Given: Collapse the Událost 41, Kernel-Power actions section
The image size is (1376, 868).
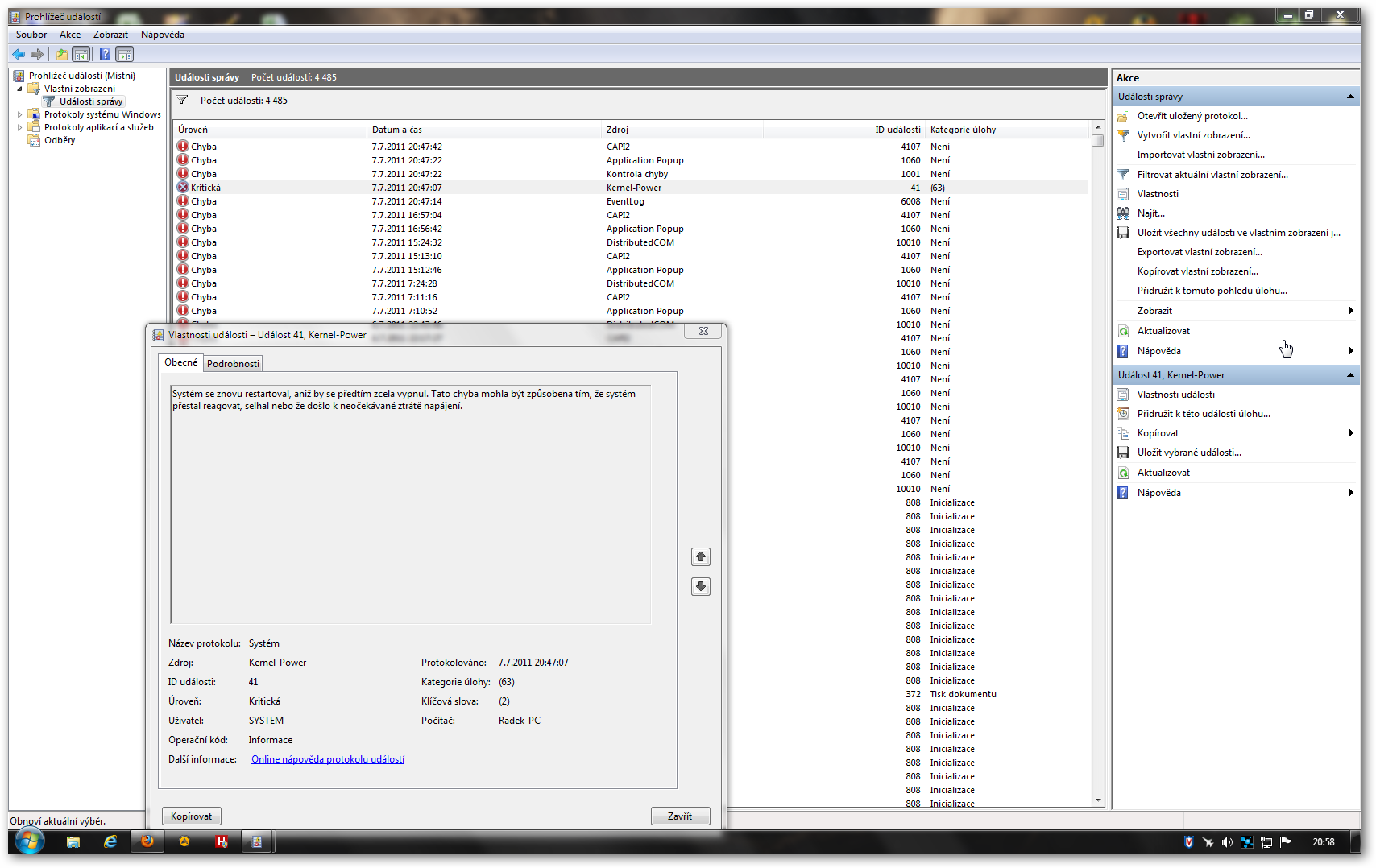Looking at the screenshot, I should (1351, 375).
